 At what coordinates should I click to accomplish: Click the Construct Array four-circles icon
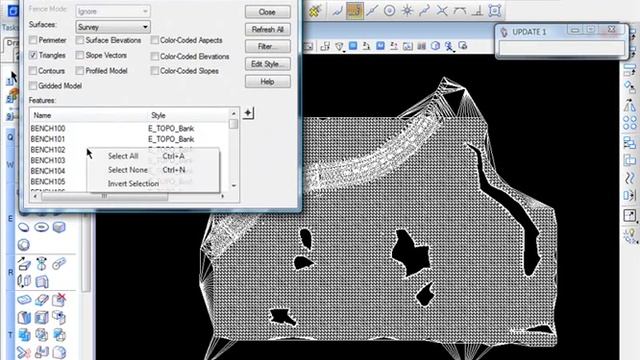coord(630,123)
